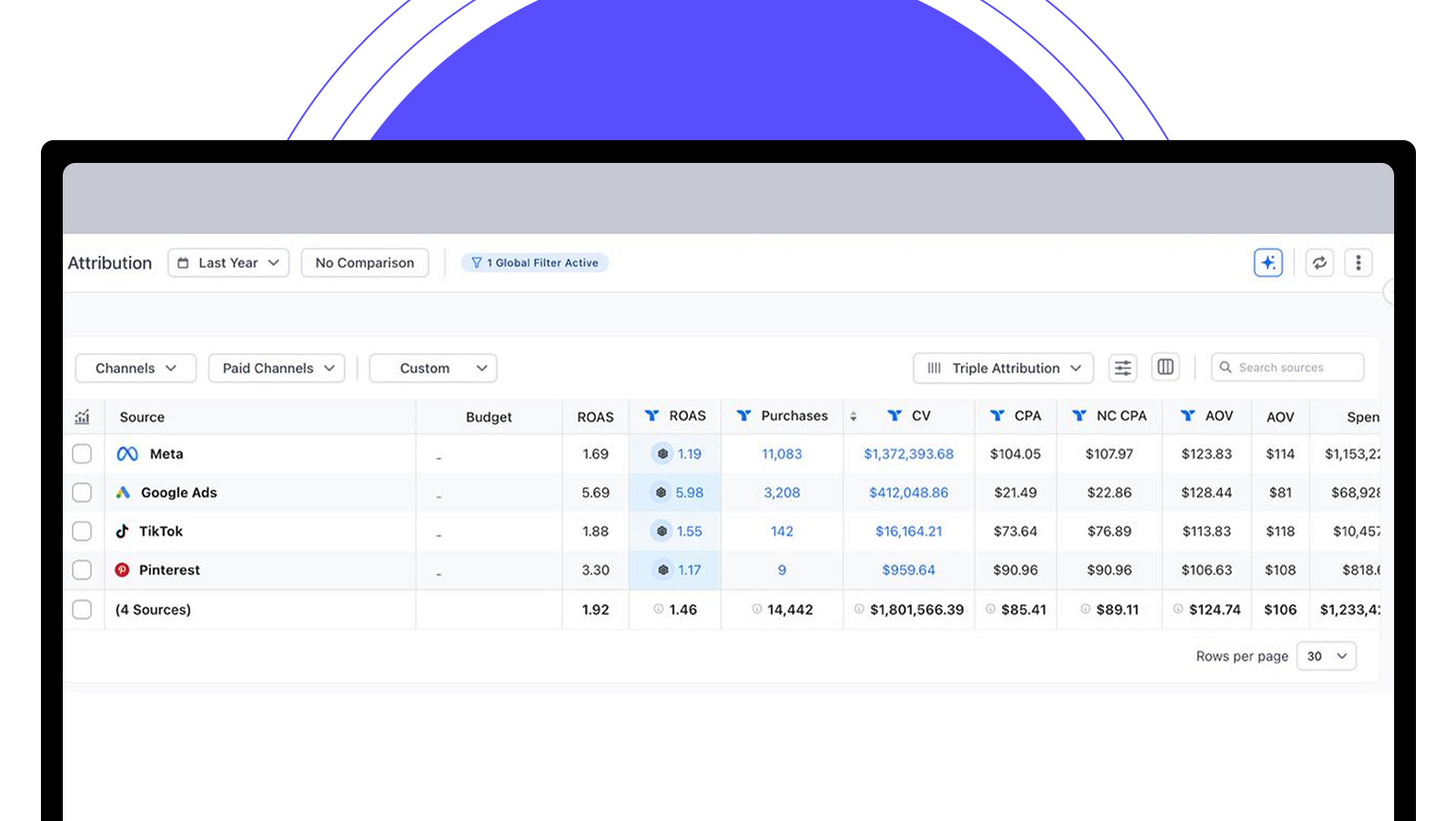
Task: Click the chart icon in table header
Action: [82, 417]
